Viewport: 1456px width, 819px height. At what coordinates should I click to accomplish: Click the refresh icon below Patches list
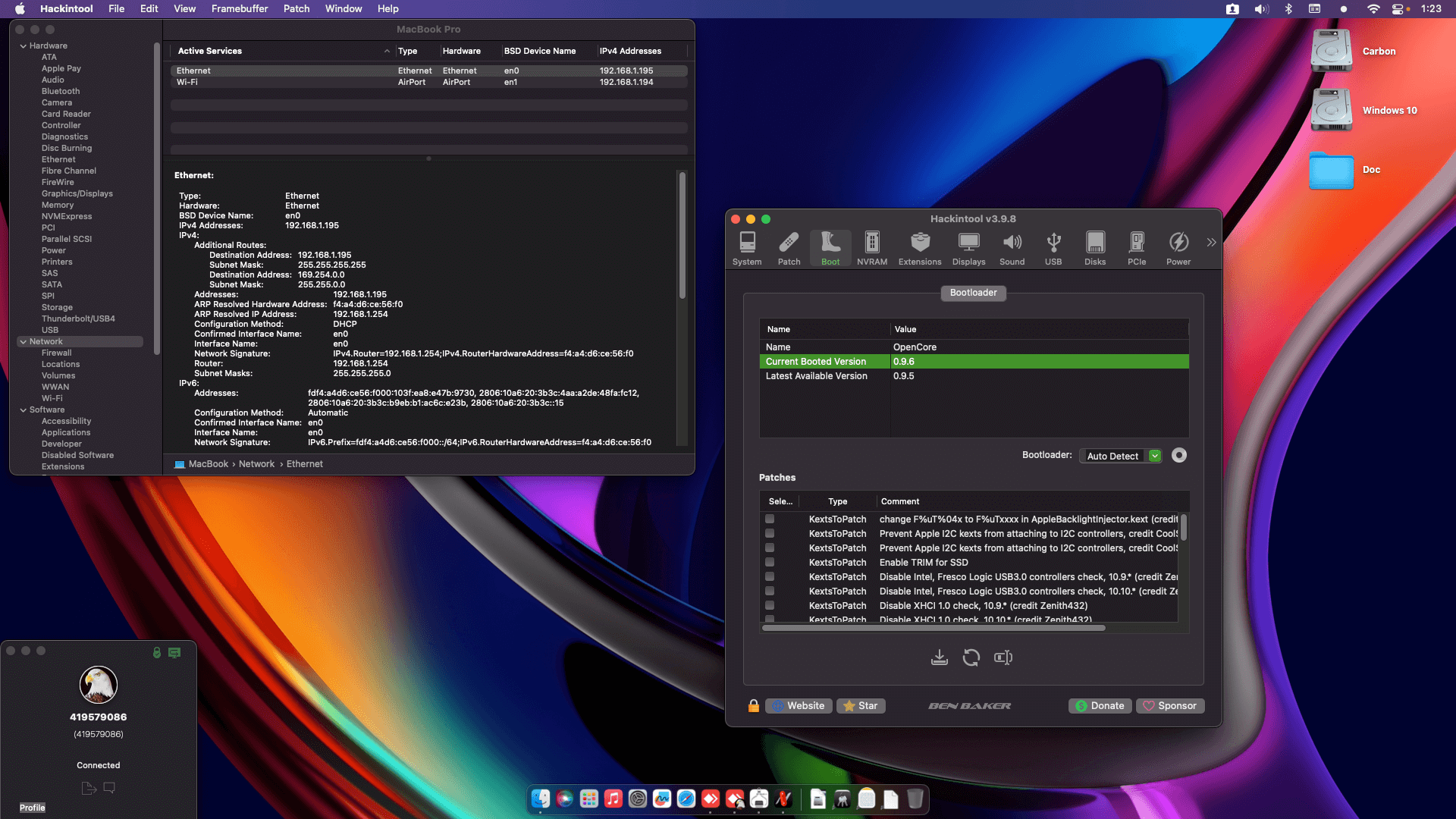click(x=971, y=657)
